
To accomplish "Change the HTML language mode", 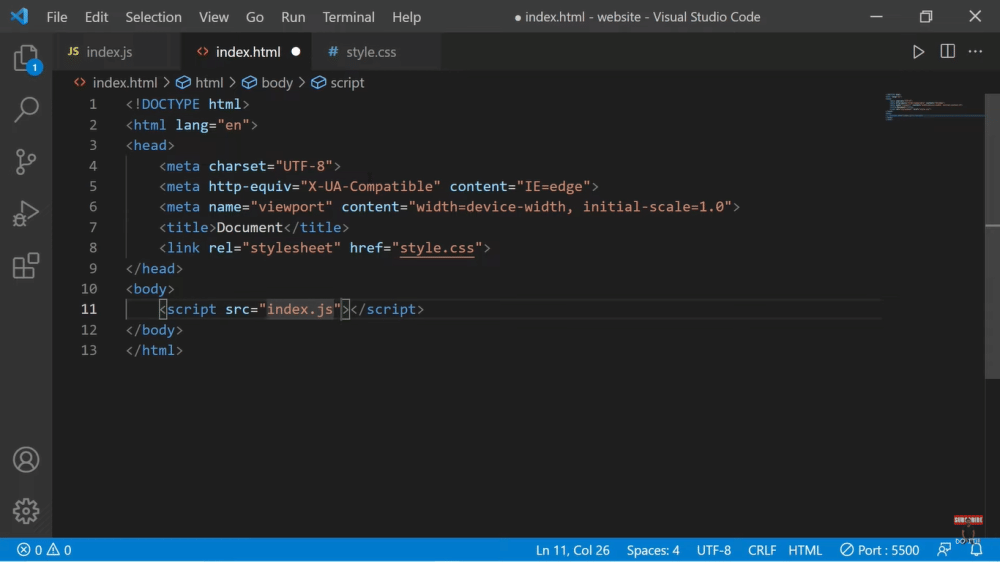I will tap(805, 550).
